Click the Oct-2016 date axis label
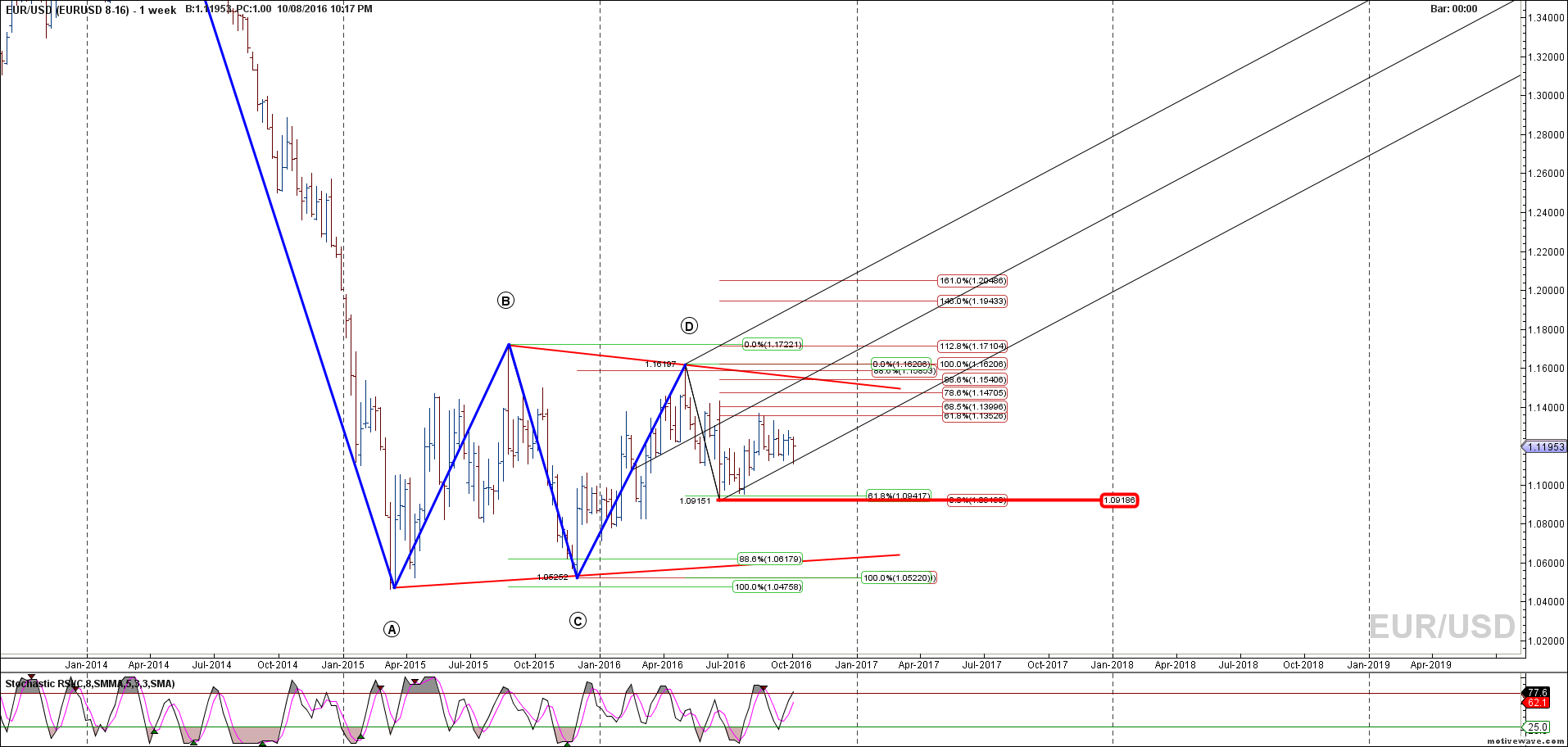The height and width of the screenshot is (747, 1568). (791, 665)
